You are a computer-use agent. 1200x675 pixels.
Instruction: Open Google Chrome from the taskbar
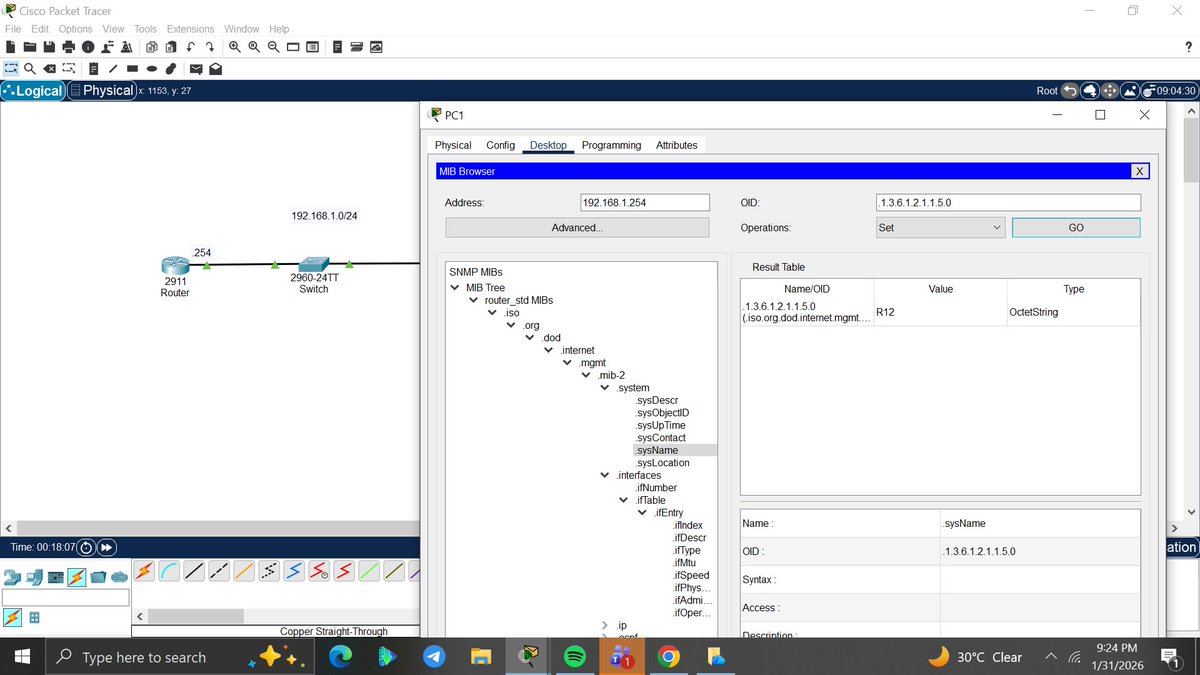tap(669, 657)
